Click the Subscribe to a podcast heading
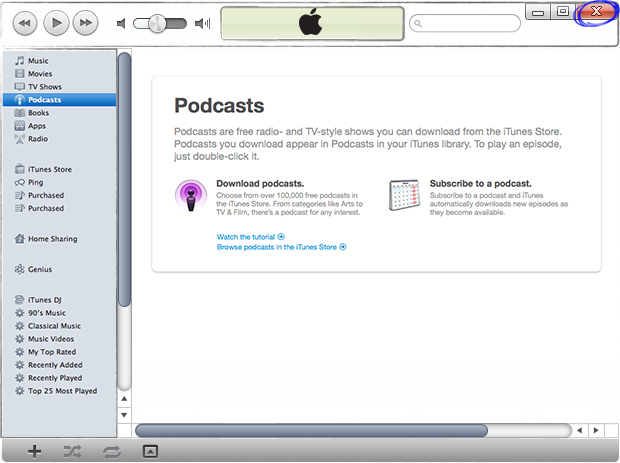 [x=480, y=183]
